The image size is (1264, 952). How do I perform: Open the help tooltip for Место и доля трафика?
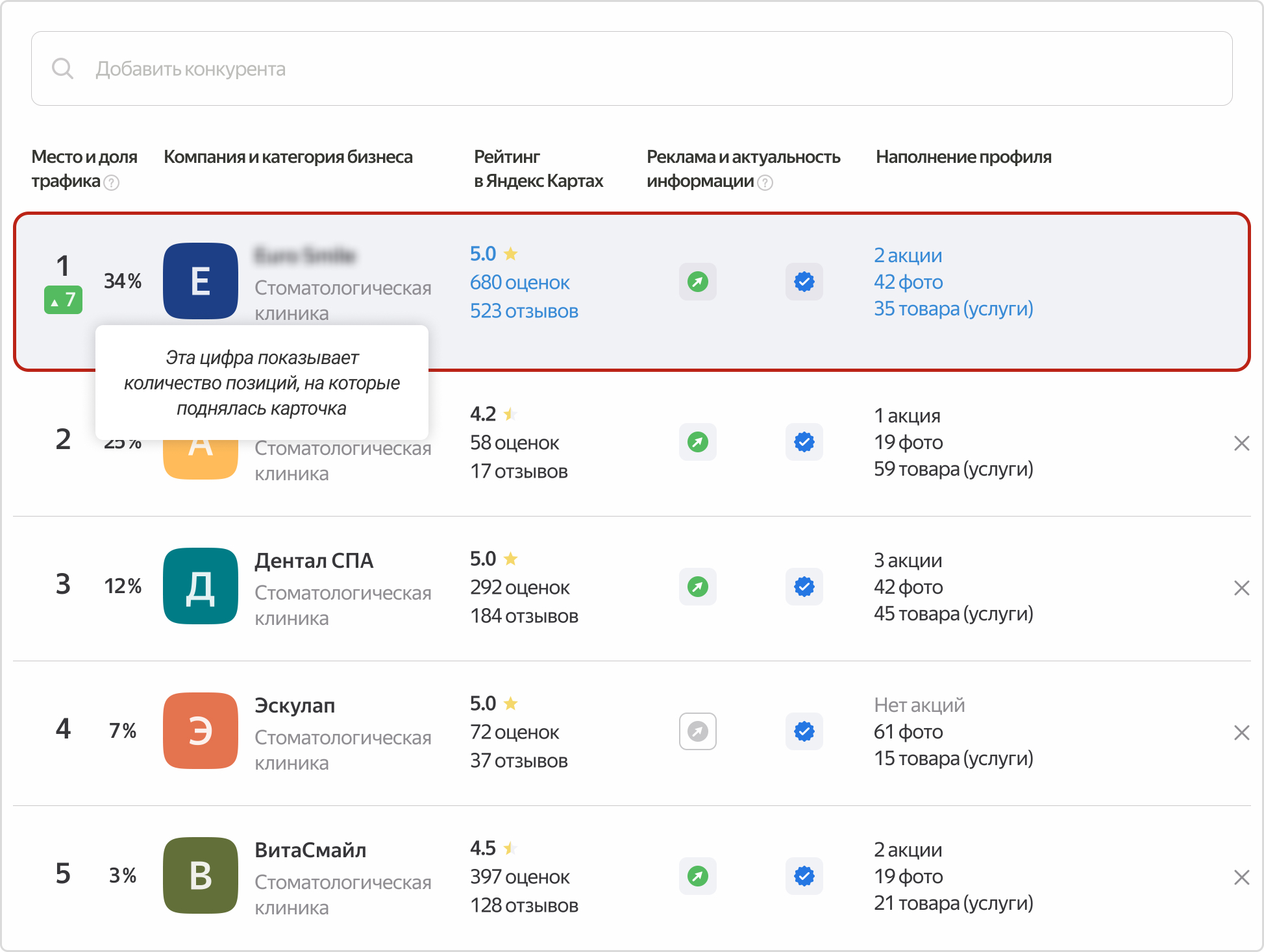click(112, 183)
